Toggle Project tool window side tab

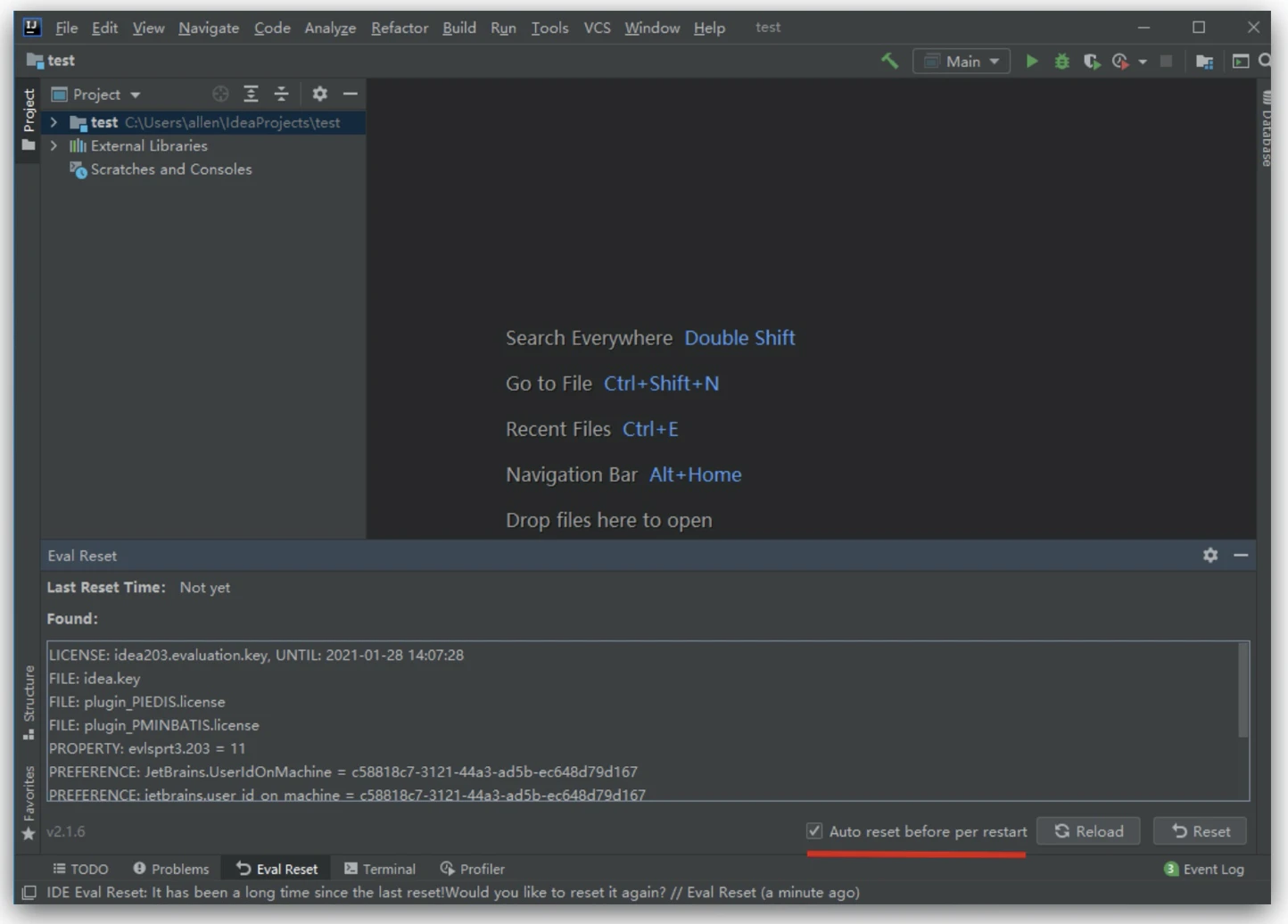tap(29, 120)
